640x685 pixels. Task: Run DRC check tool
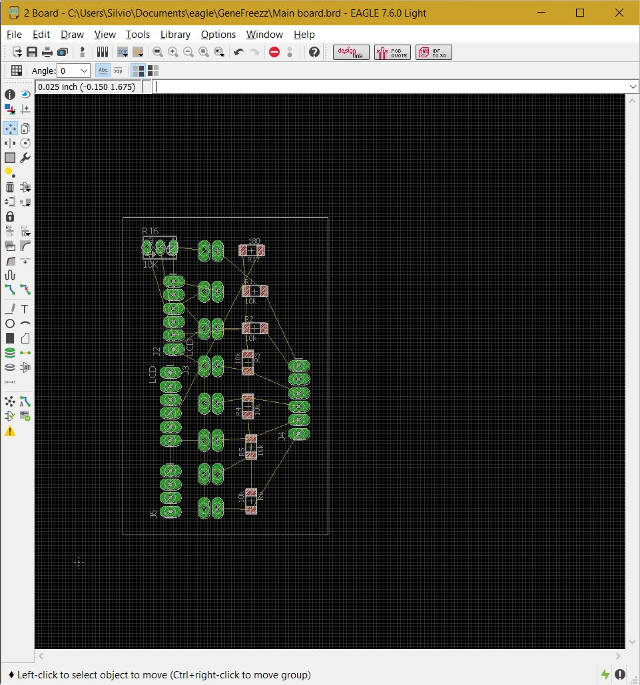(x=25, y=416)
